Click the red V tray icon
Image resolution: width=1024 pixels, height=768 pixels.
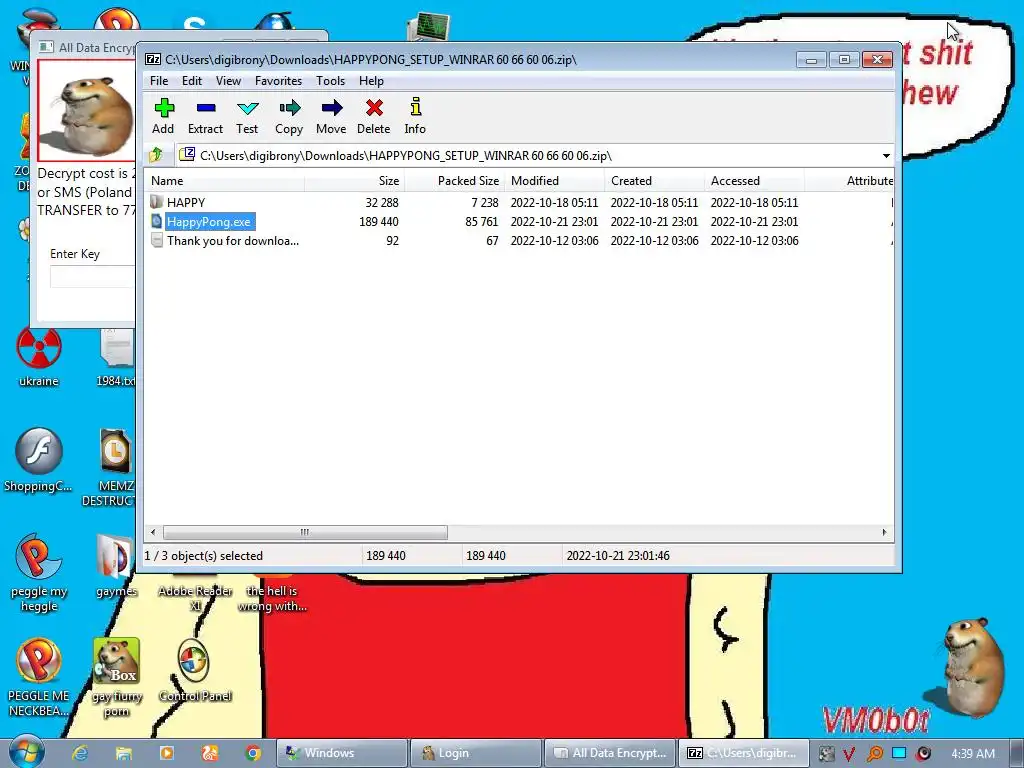[x=849, y=754]
